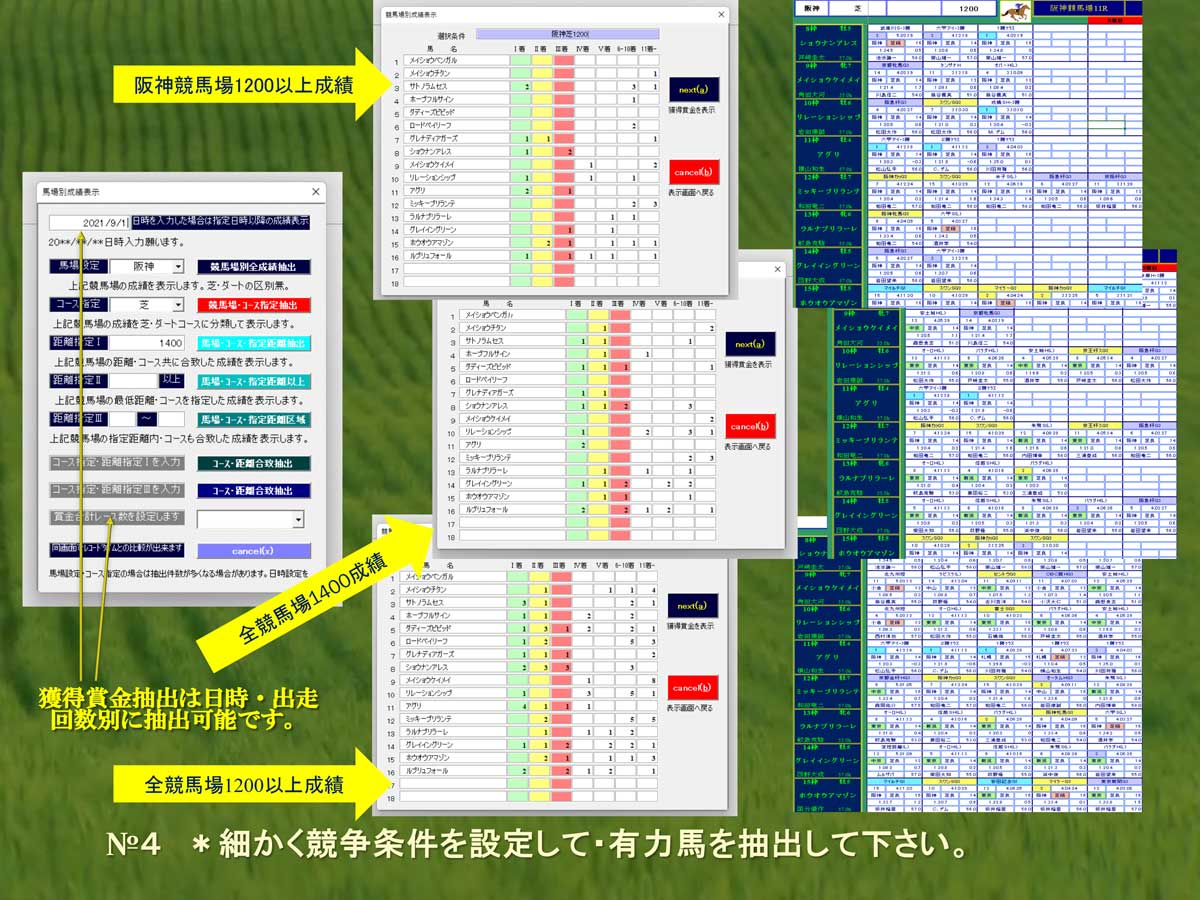
Task: Click the racehorse icon in the header
Action: [1018, 10]
